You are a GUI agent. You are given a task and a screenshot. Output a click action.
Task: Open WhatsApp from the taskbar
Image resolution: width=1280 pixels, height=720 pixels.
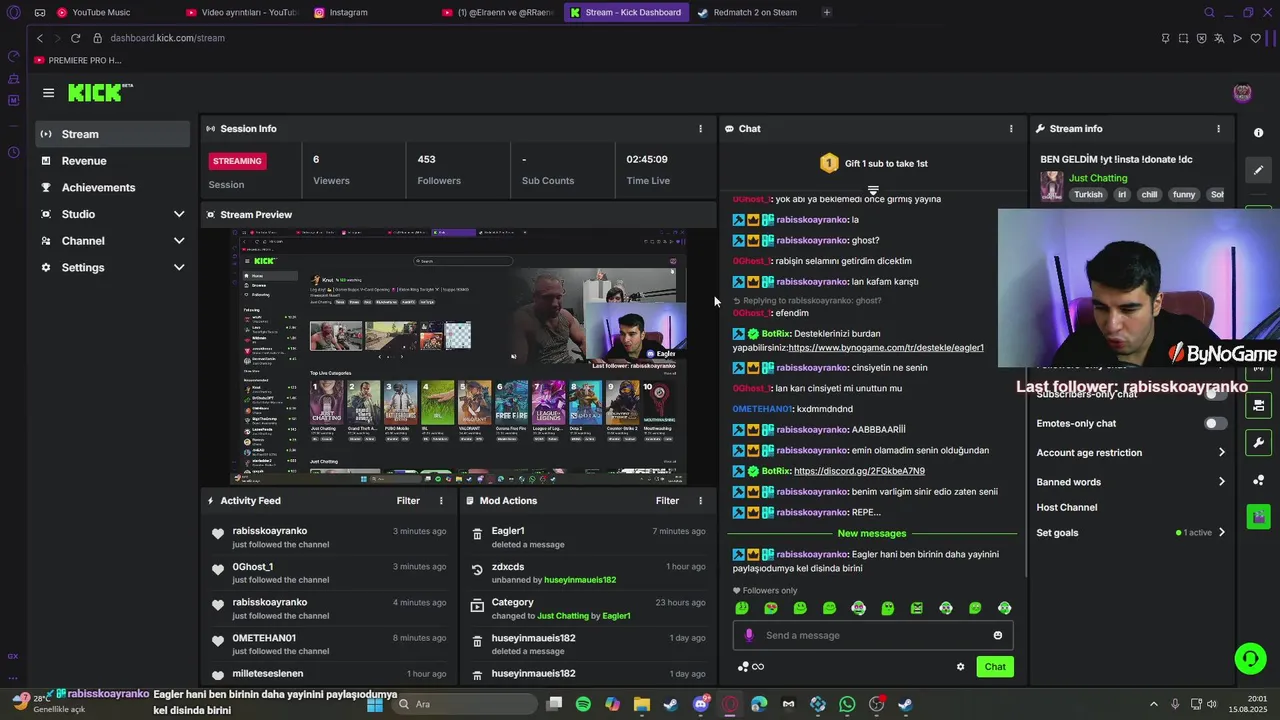(x=847, y=704)
